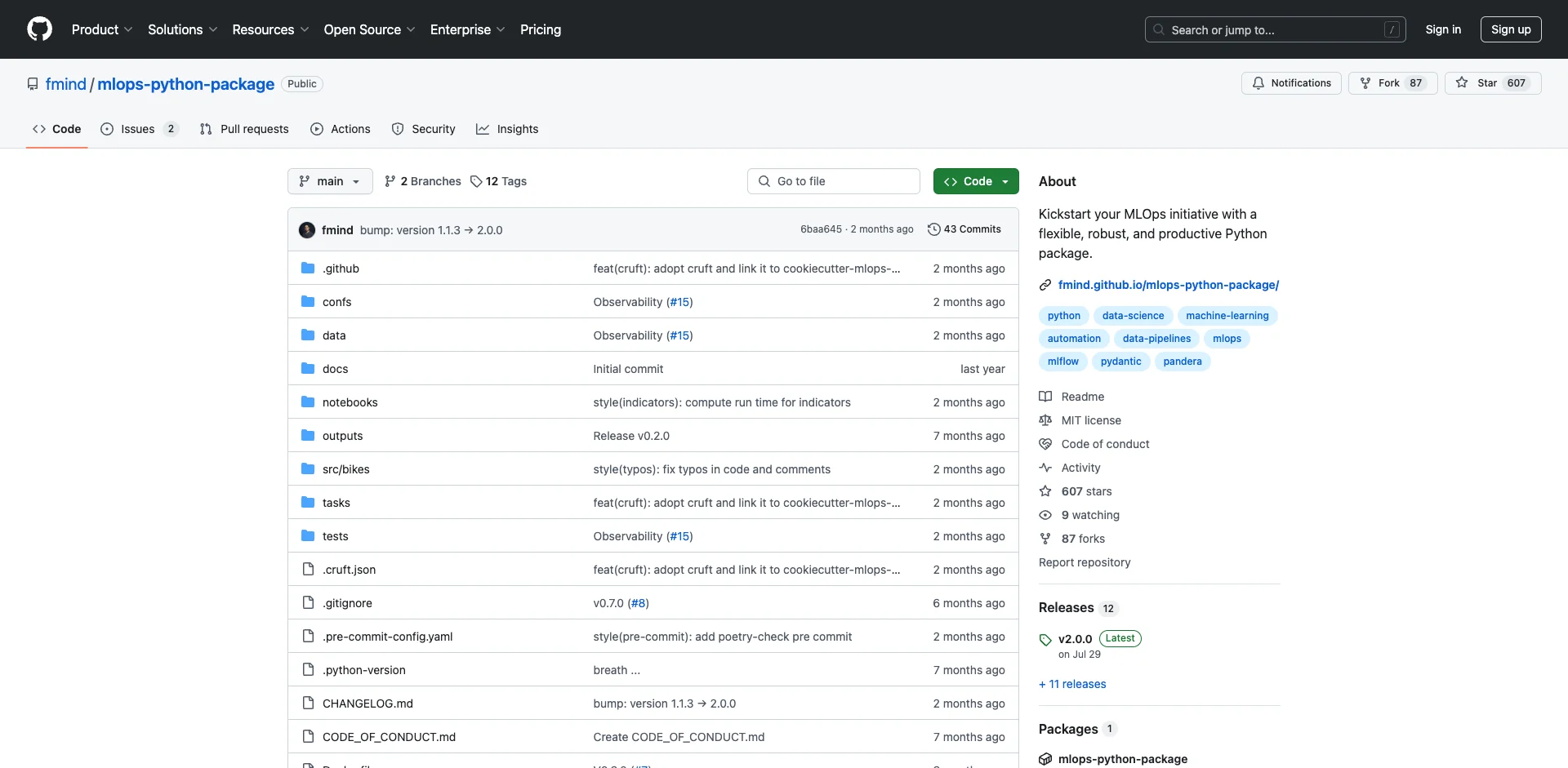Viewport: 1568px width, 768px height.
Task: Open the .pre-commit-config.yaml file
Action: [387, 637]
